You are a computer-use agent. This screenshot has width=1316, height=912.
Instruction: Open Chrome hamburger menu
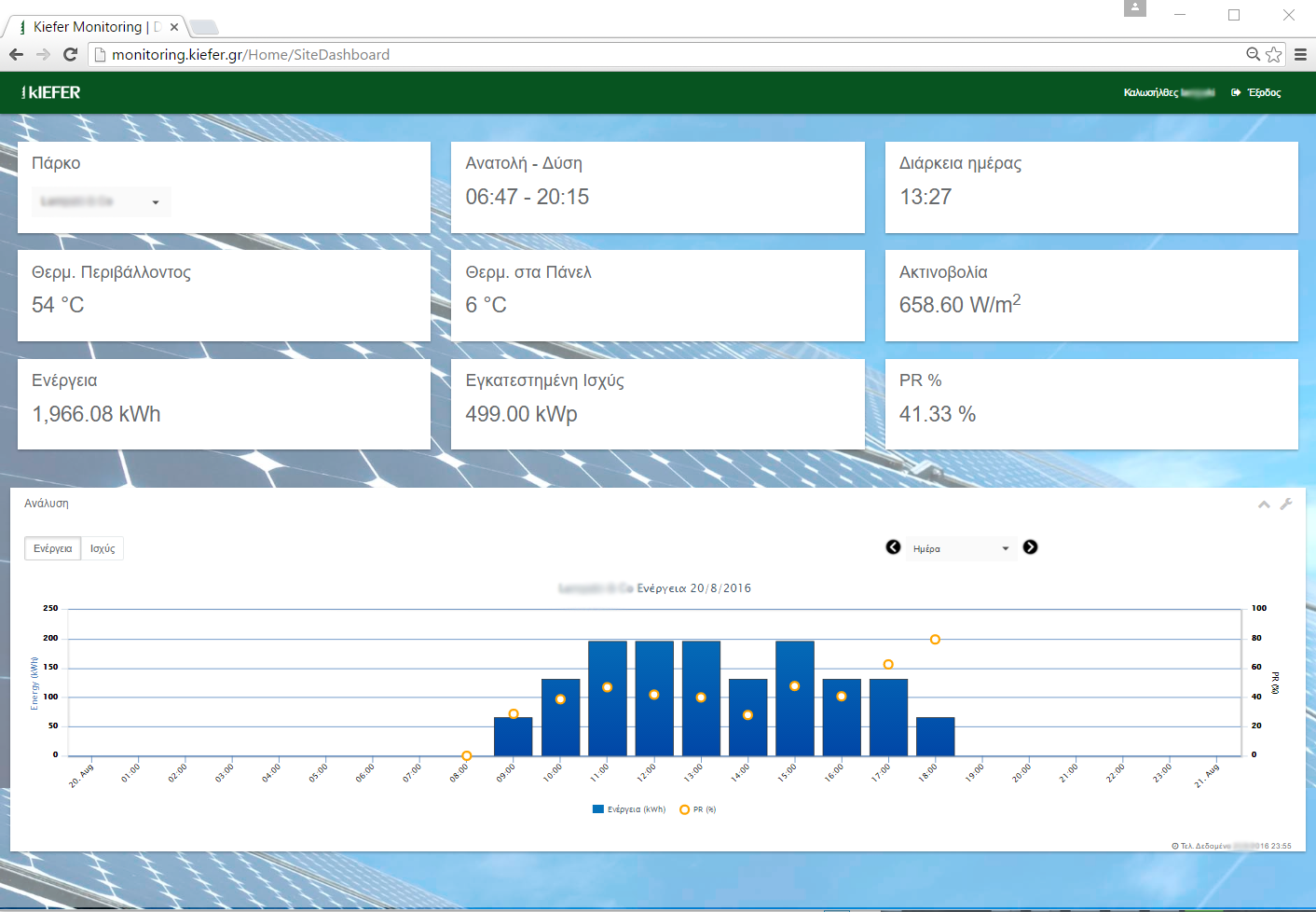1300,54
